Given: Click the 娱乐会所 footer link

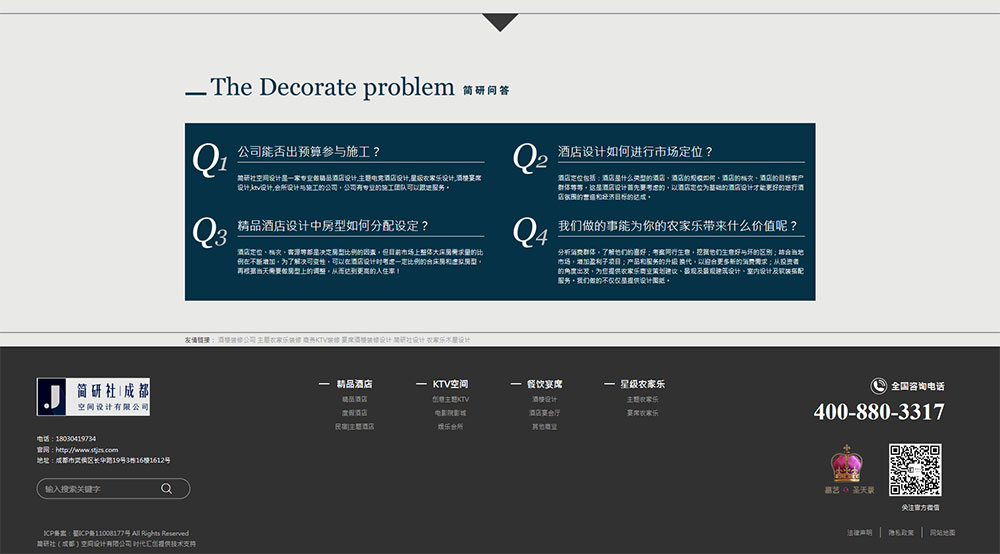Looking at the screenshot, I should [x=450, y=426].
